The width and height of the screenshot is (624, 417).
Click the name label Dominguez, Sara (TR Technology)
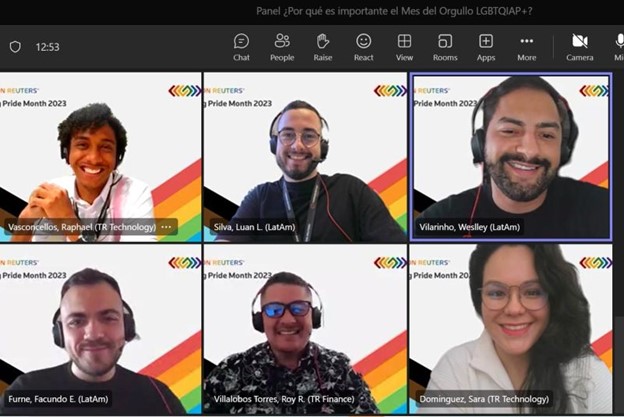[484, 399]
